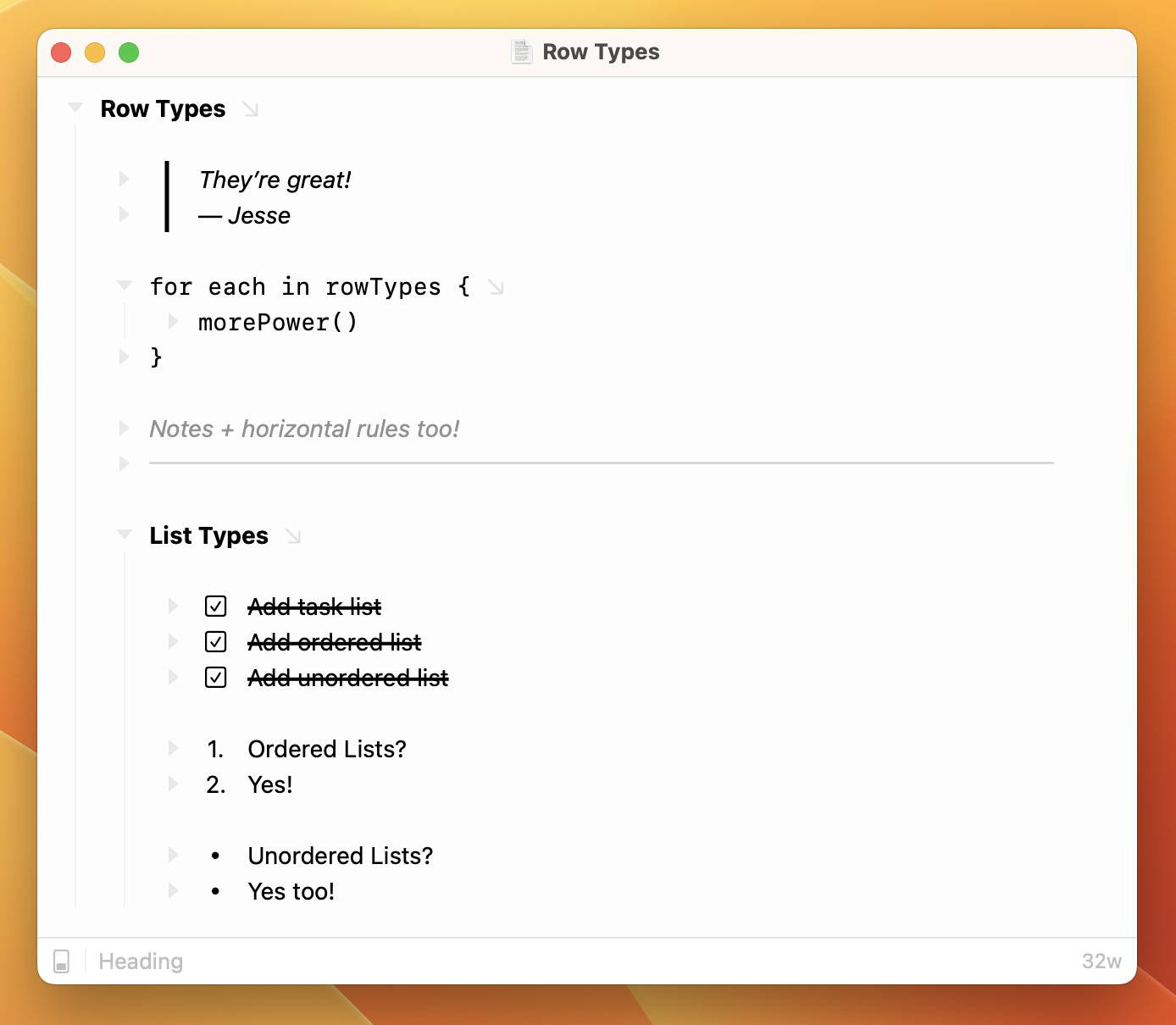Click the morePower() code row text
This screenshot has height=1025, width=1176.
point(278,323)
